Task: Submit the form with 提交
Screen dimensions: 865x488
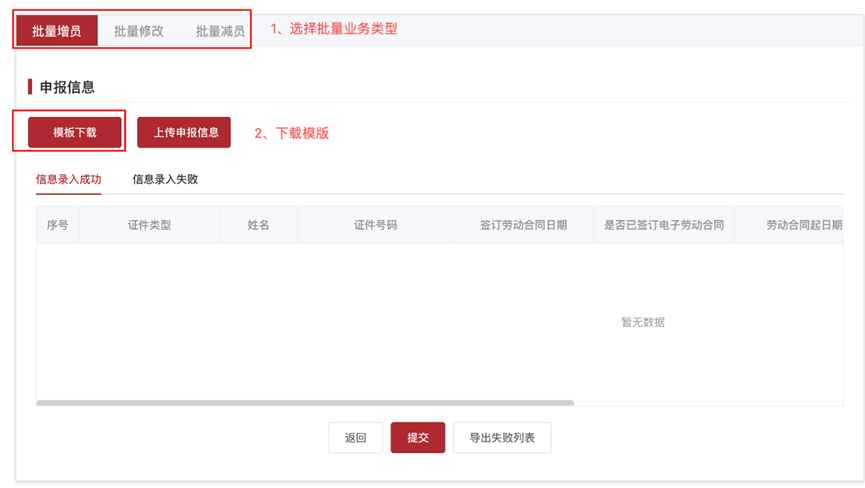Action: click(x=418, y=438)
